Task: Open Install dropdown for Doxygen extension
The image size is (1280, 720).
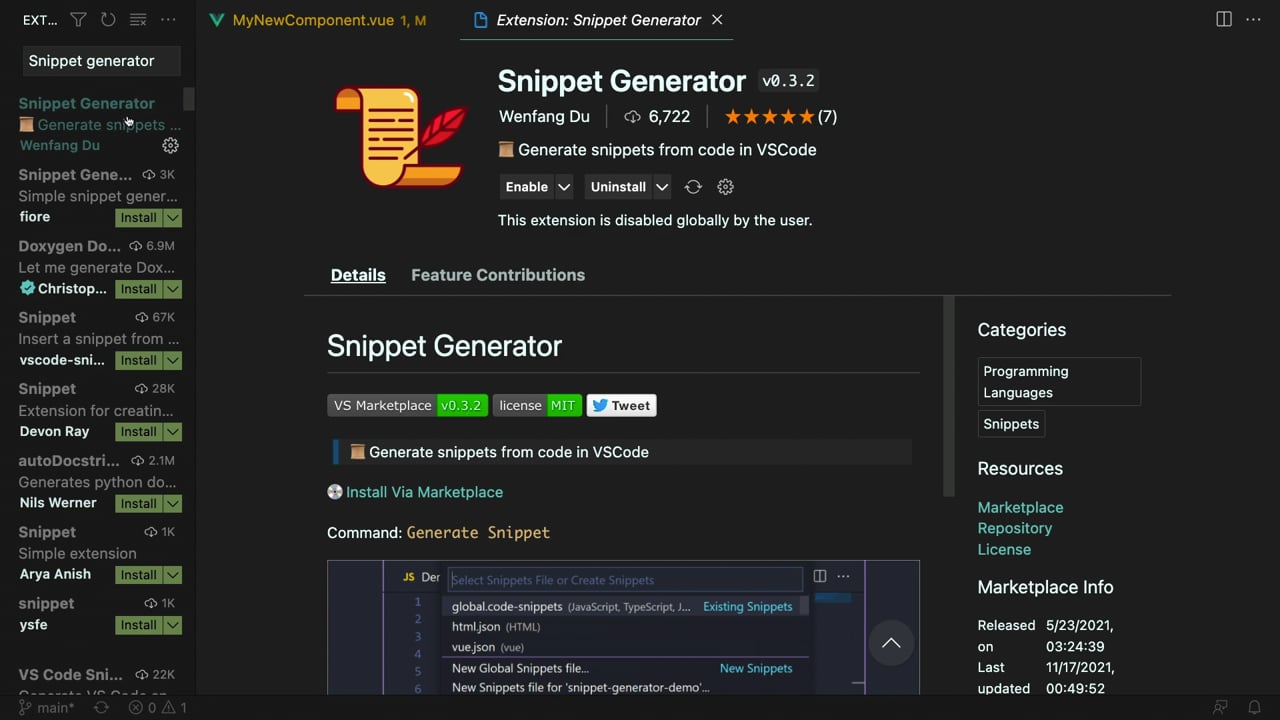Action: click(173, 289)
